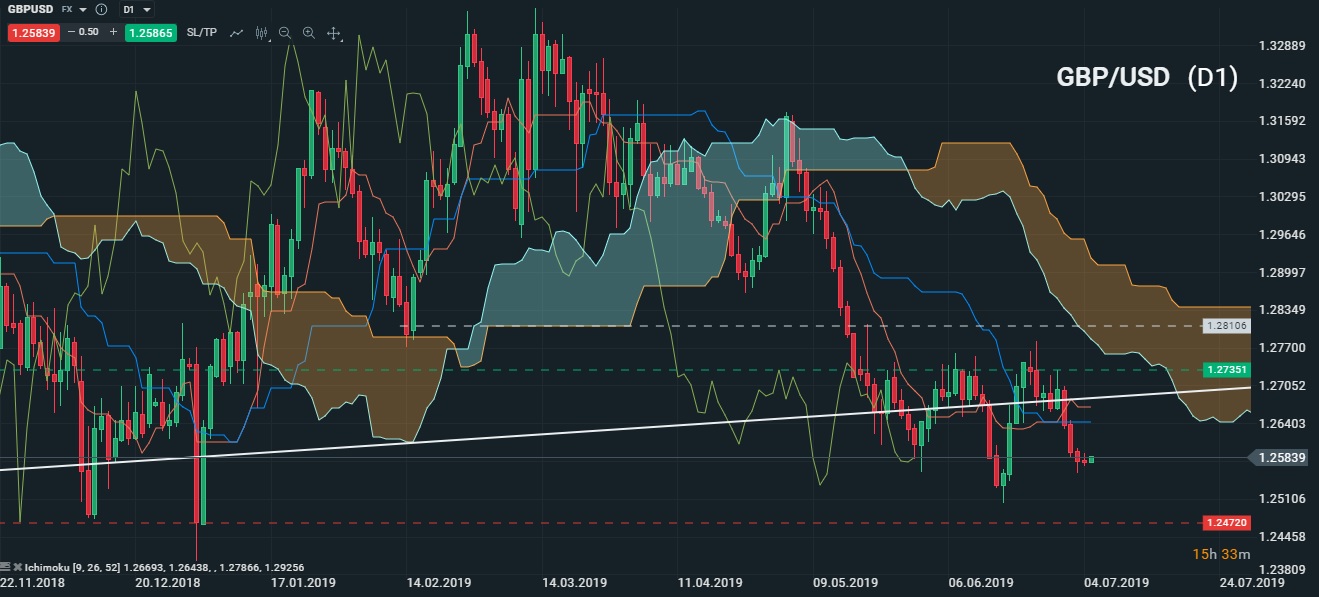
Task: Zoom in the chart with the plus magnifier
Action: (309, 32)
